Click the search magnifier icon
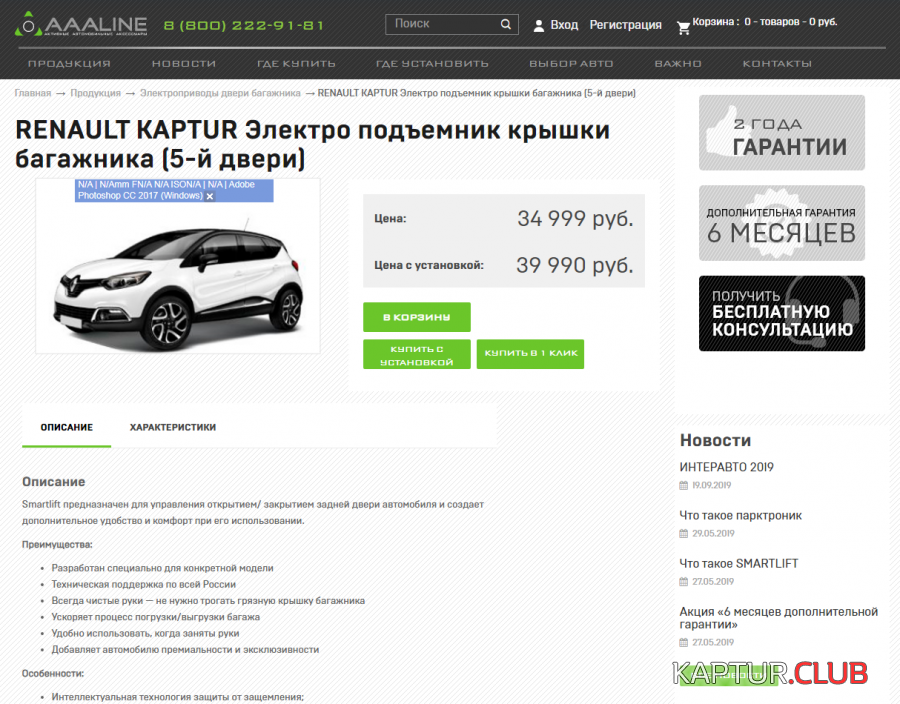This screenshot has height=704, width=900. [x=506, y=24]
